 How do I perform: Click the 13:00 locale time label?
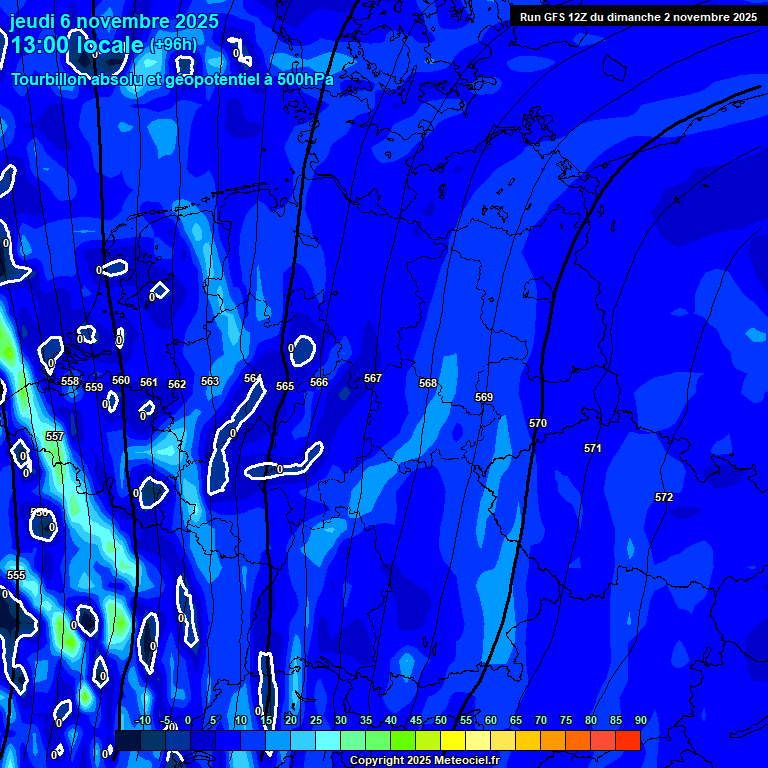click(x=77, y=45)
